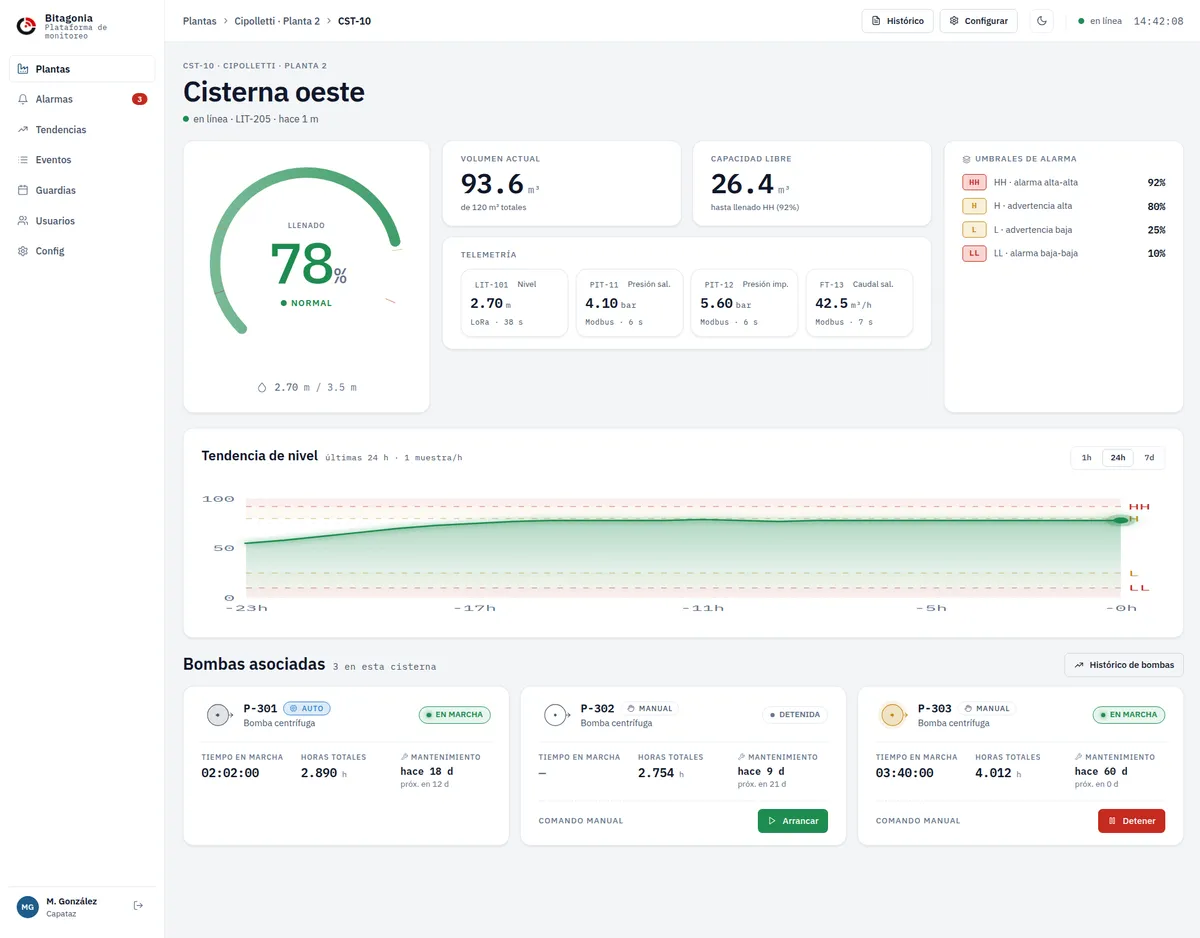Click the HH threshold badge
This screenshot has height=938, width=1200.
point(974,182)
